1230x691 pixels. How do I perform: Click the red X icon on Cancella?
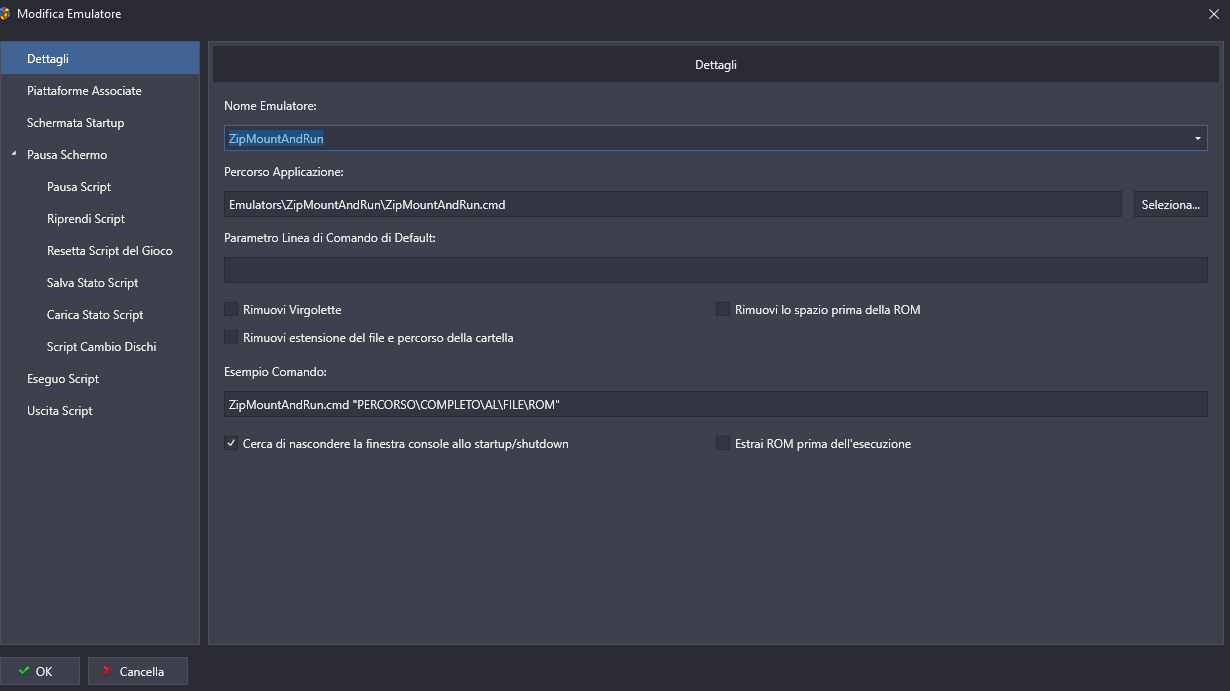point(107,671)
